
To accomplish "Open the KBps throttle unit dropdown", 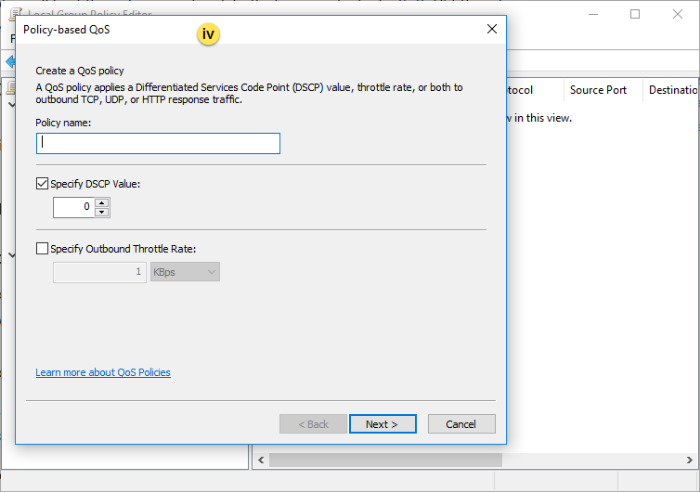I will (185, 272).
